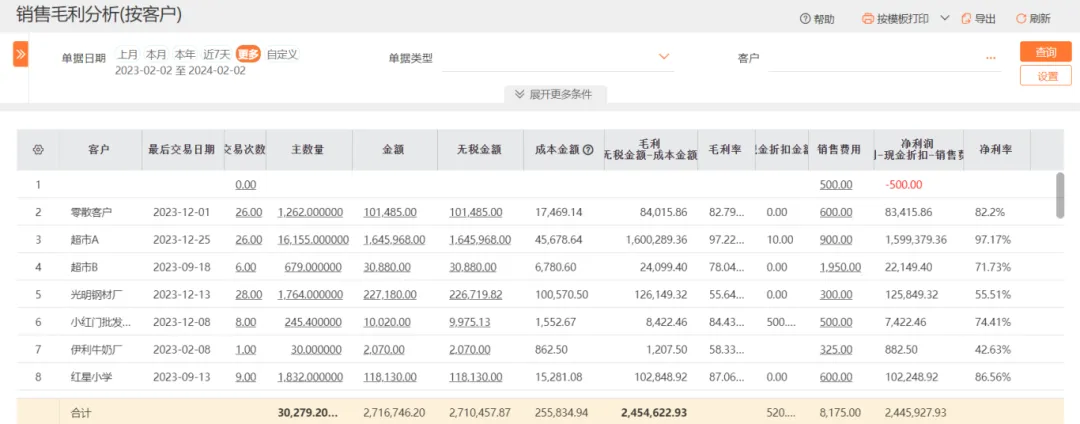Sort by 金额 column header
The height and width of the screenshot is (424, 1080).
tap(394, 149)
